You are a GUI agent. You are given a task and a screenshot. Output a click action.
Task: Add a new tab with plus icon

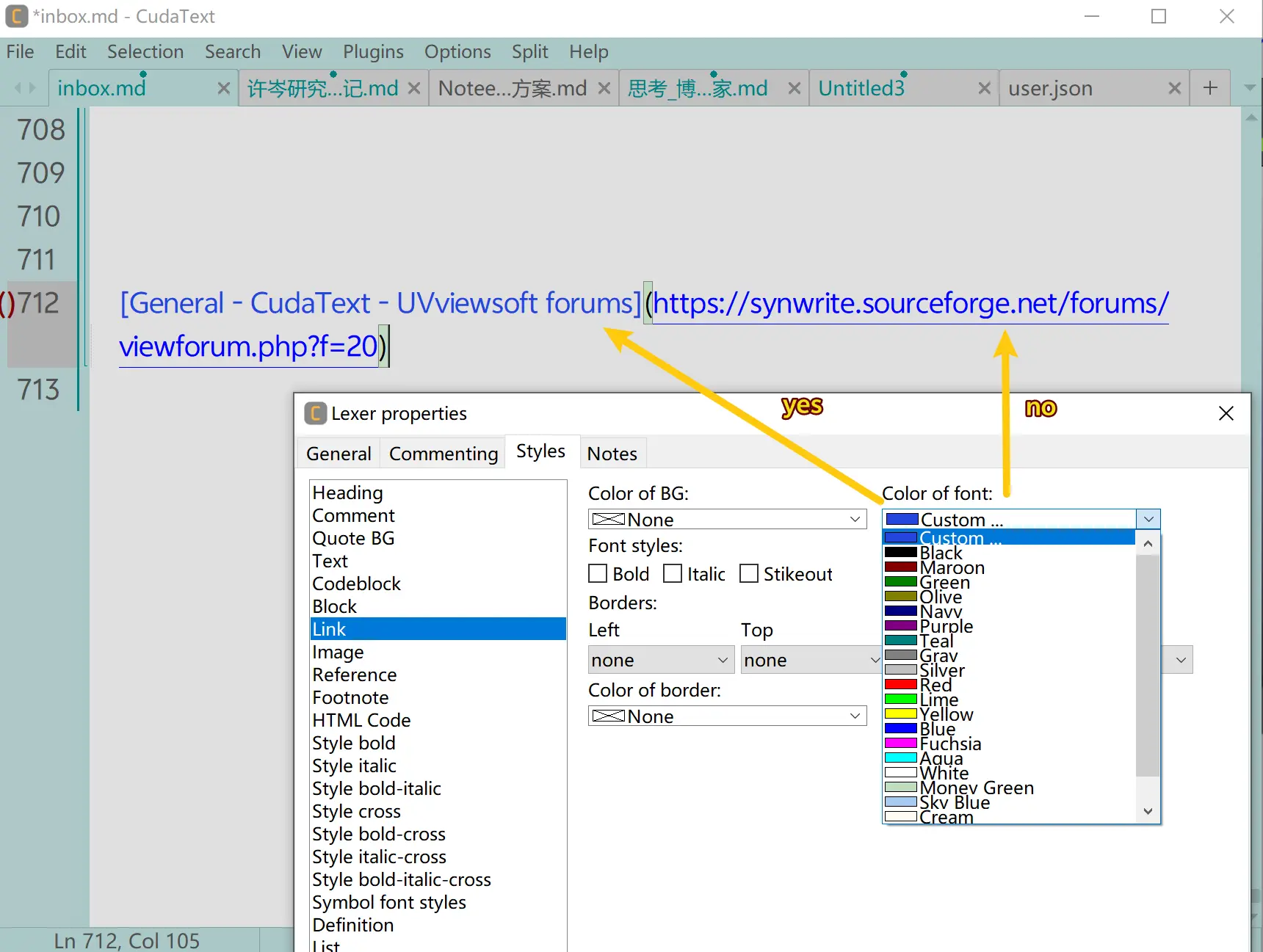click(1210, 89)
